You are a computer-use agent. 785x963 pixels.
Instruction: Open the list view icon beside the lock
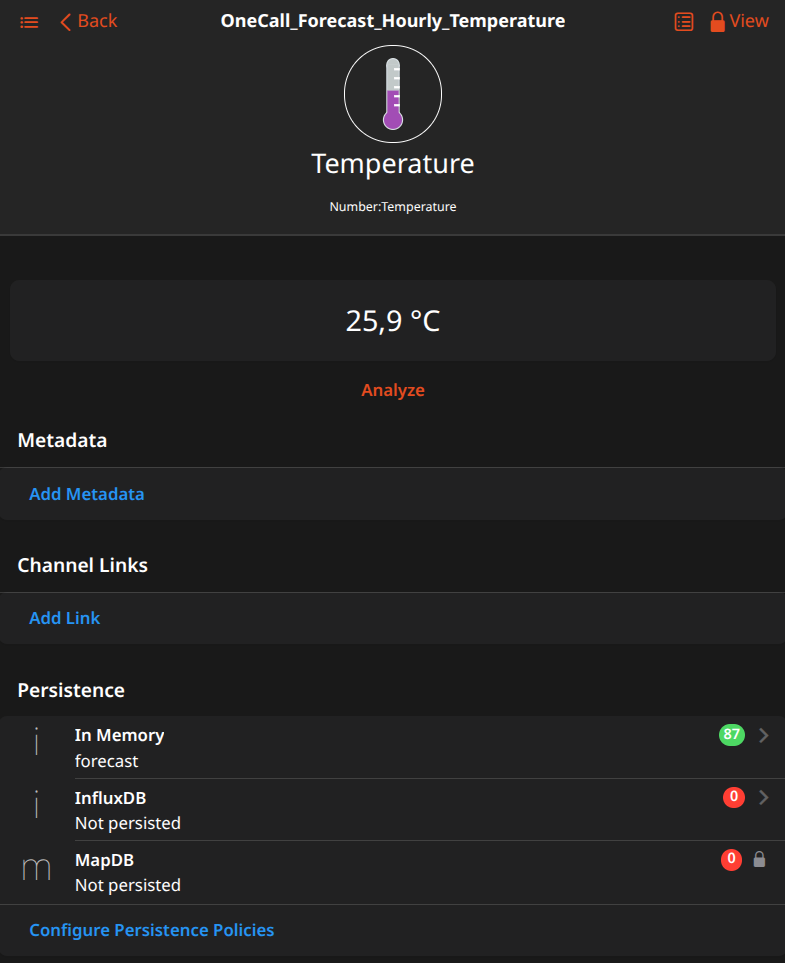(684, 22)
